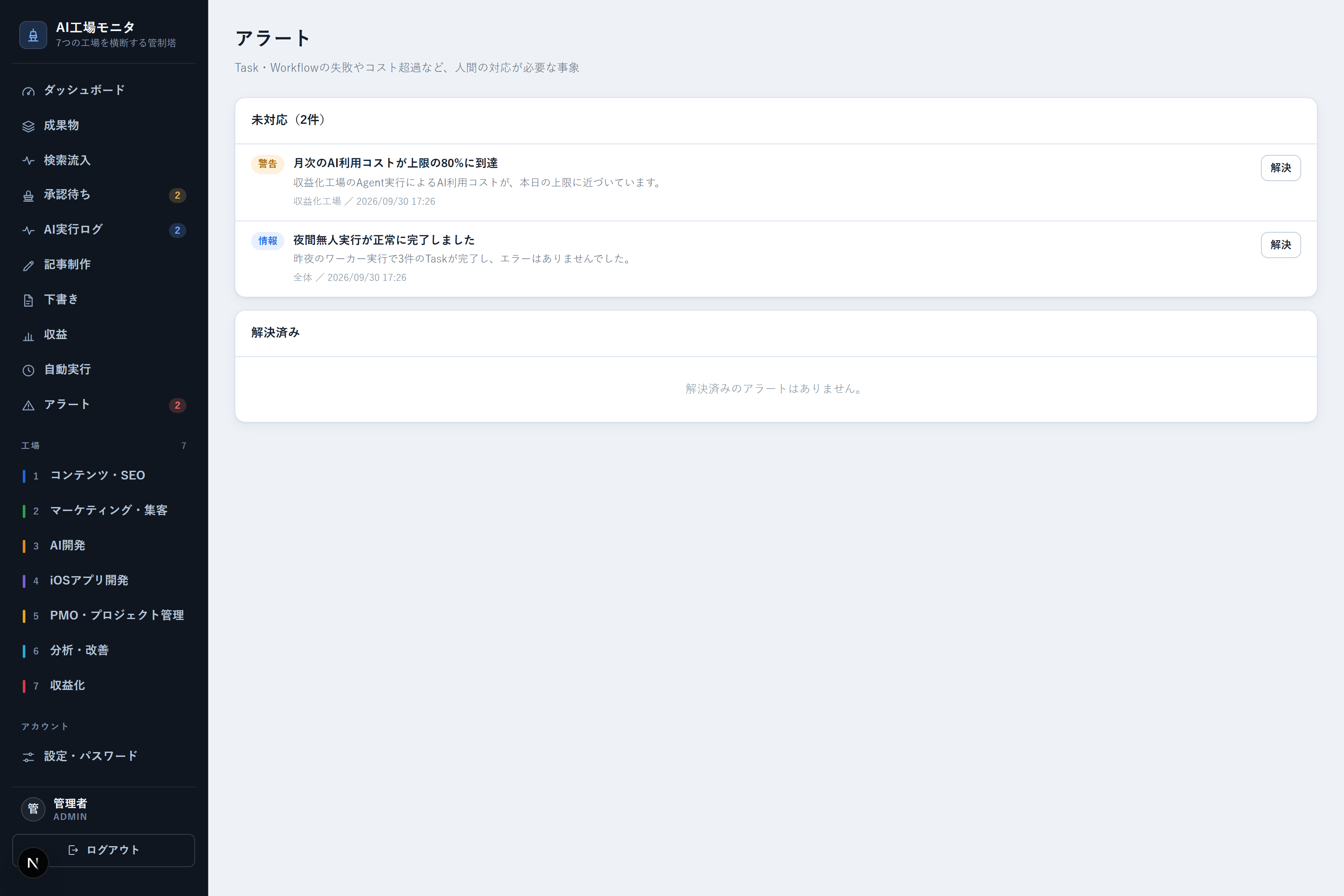Open 設定・パスワード menu item
Viewport: 1344px width, 896px height.
point(104,756)
